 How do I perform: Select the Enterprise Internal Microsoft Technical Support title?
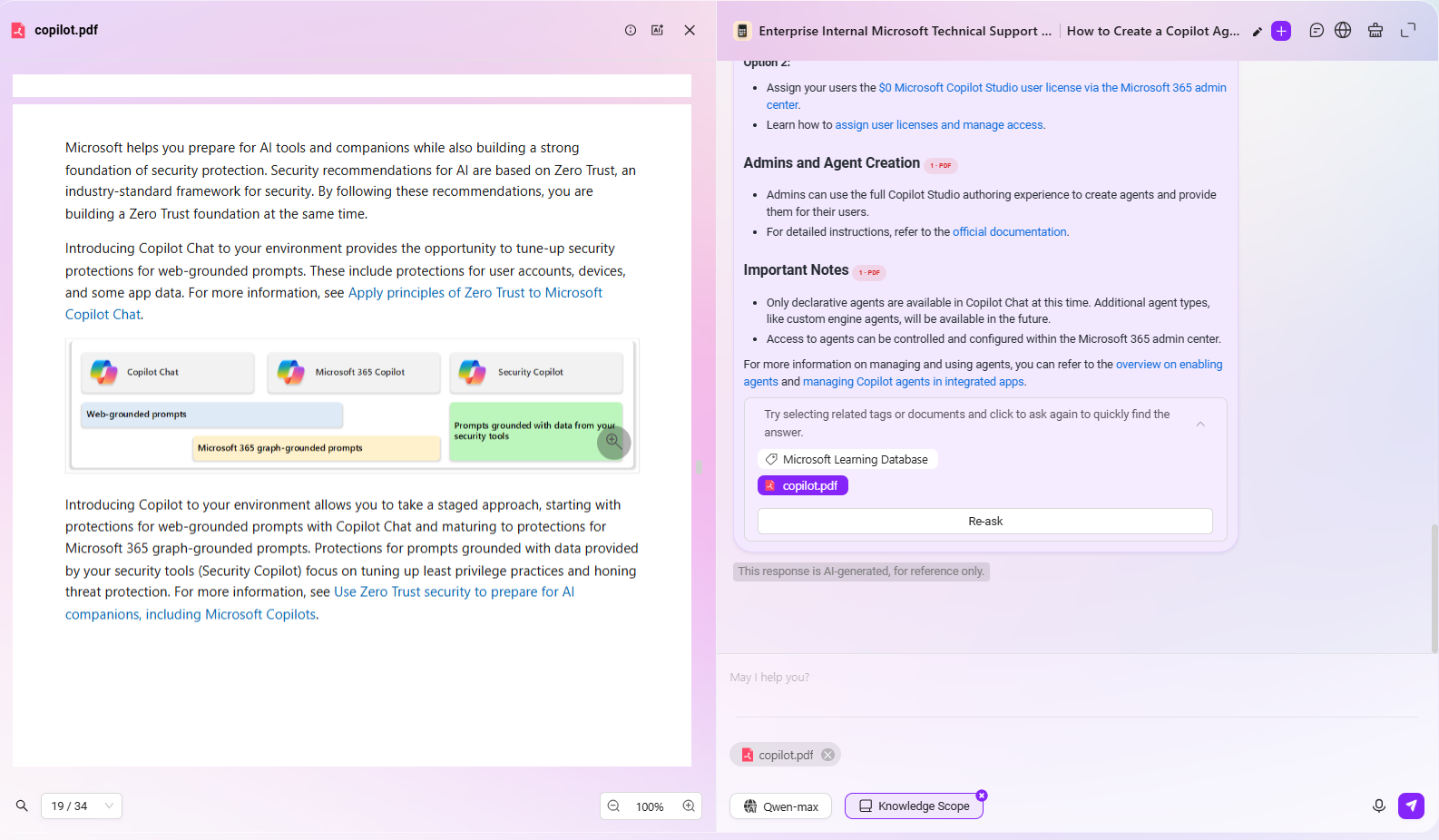point(905,31)
